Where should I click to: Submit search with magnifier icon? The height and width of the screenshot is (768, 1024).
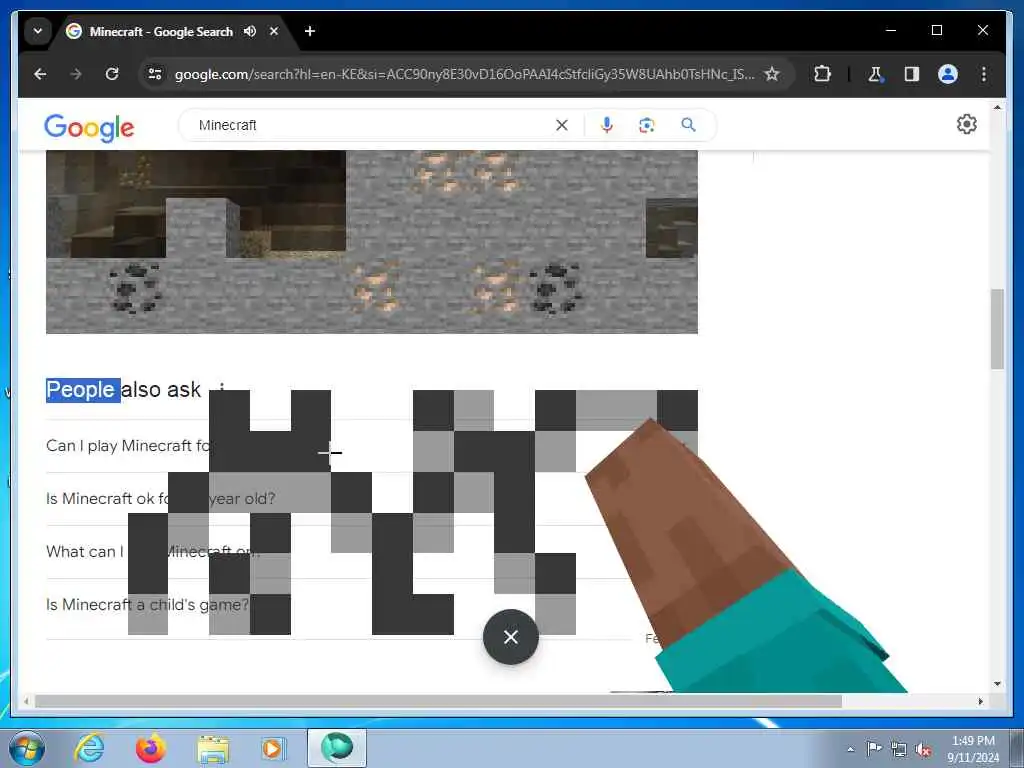click(x=688, y=125)
